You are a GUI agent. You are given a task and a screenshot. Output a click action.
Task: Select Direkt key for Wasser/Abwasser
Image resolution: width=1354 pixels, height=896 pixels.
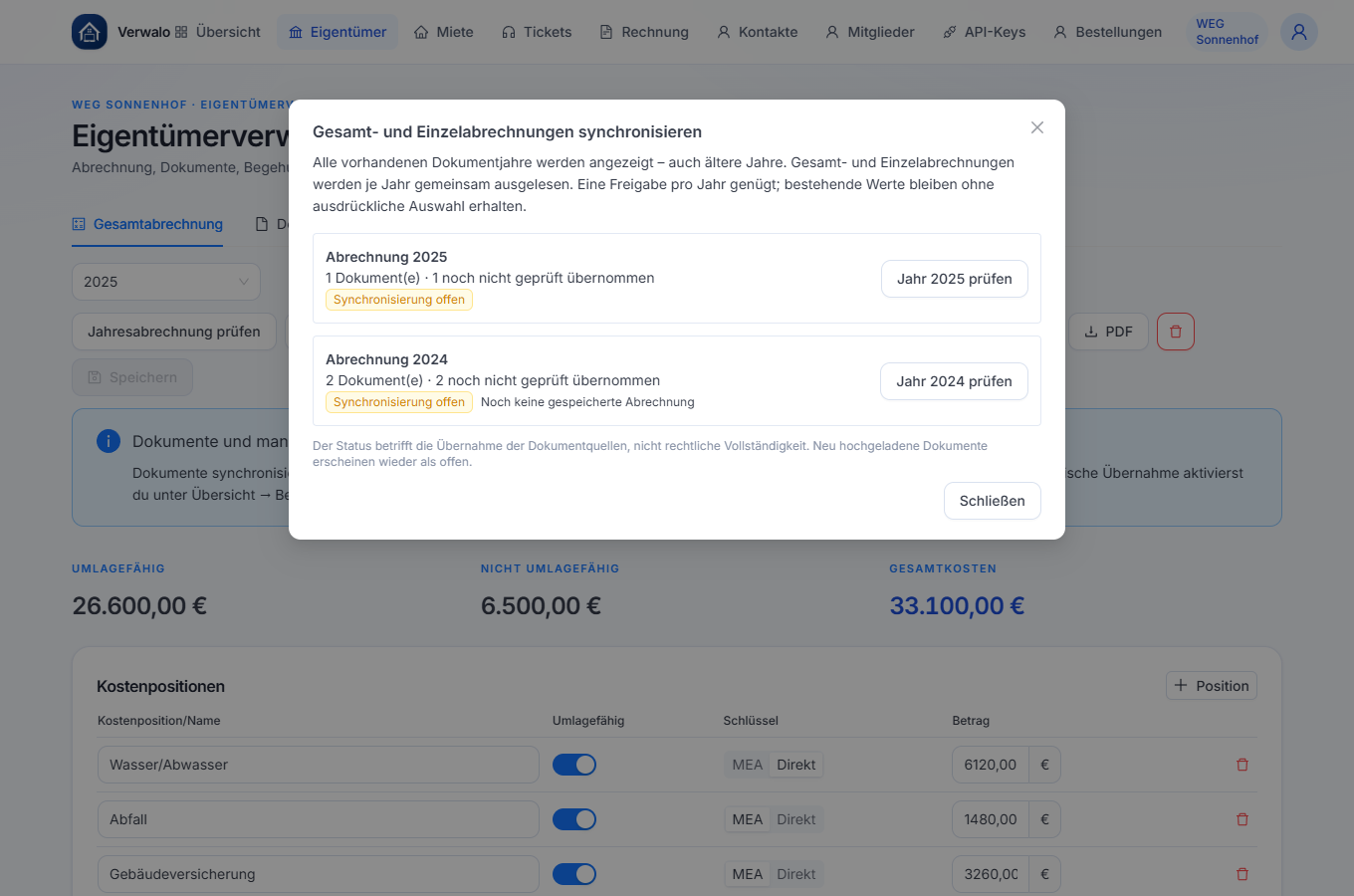point(796,765)
